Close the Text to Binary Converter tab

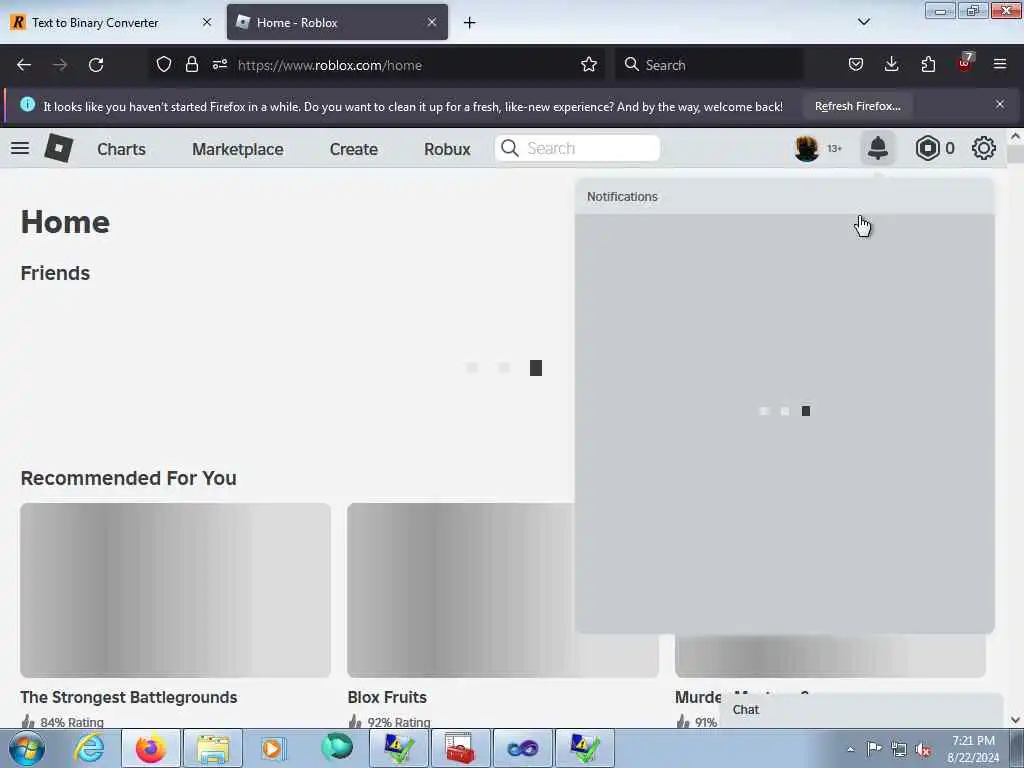point(207,22)
